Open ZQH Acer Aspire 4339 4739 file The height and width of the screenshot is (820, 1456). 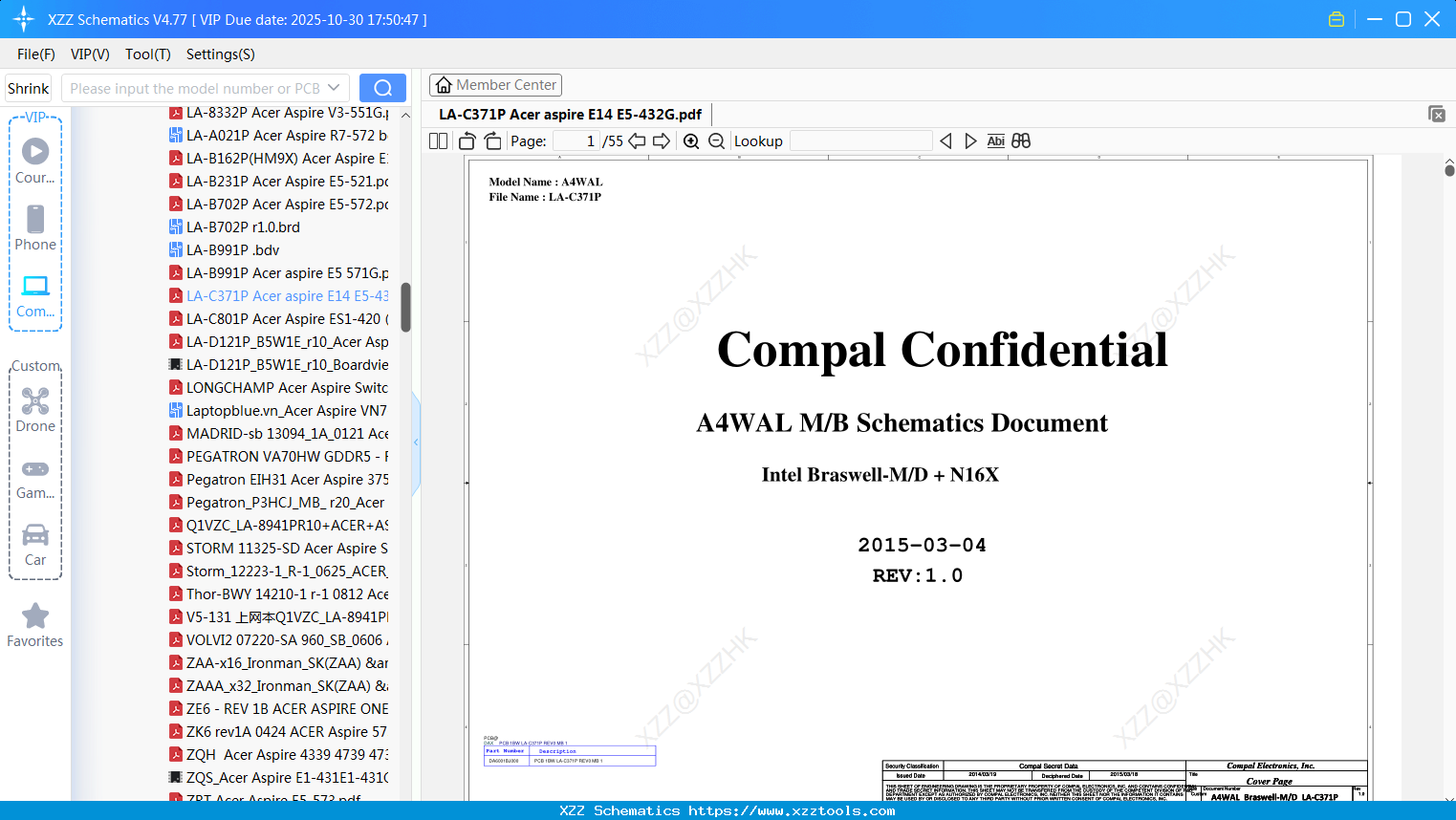tap(278, 755)
